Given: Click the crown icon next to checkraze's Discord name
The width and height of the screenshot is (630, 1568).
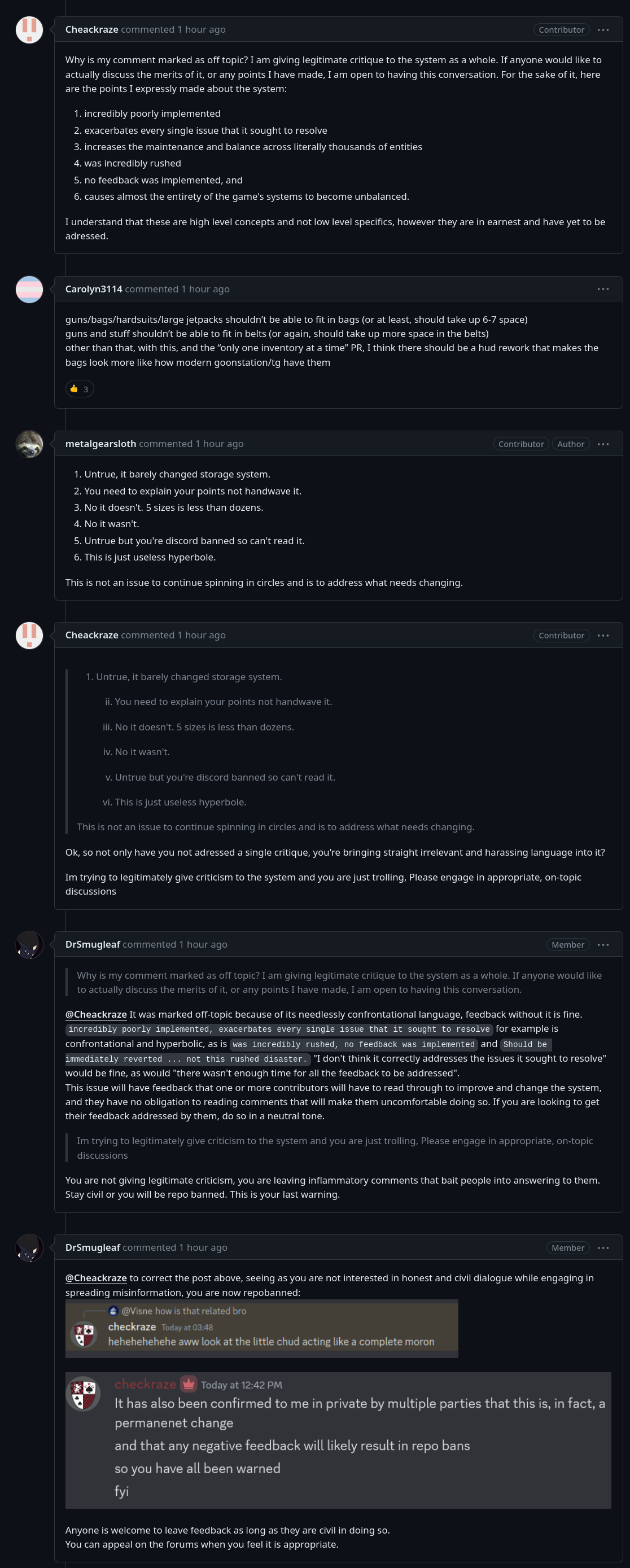Looking at the screenshot, I should click(189, 1385).
